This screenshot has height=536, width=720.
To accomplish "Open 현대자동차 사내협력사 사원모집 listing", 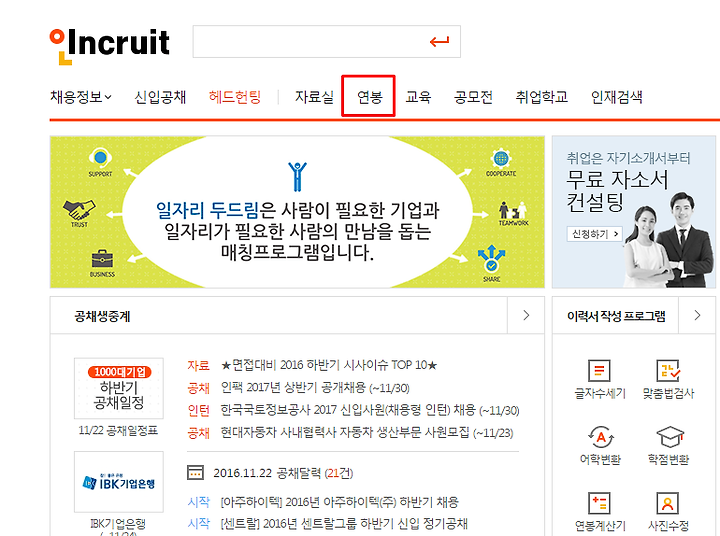I will tap(366, 433).
